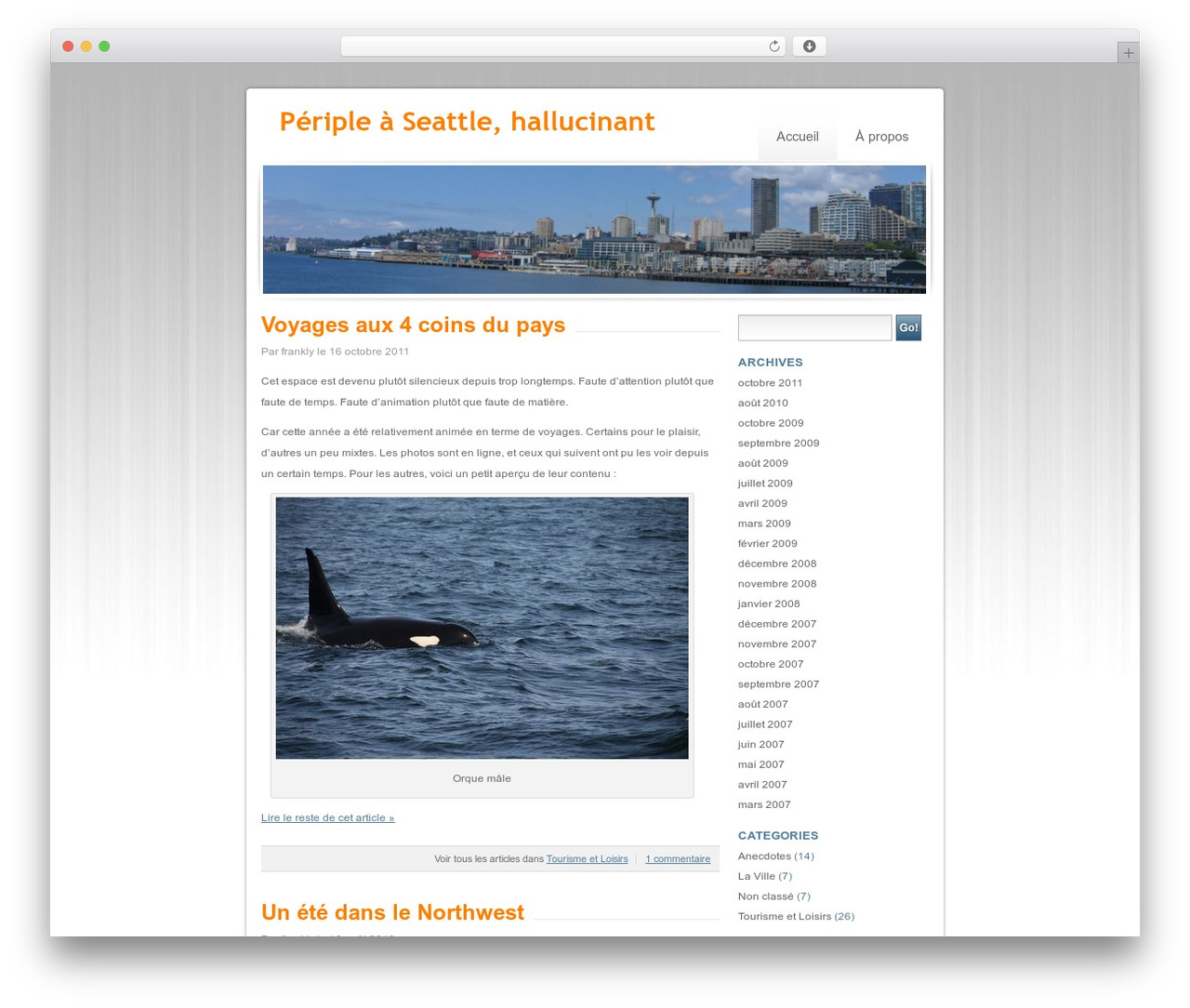Open archive mai 2007
Image resolution: width=1190 pixels, height=1008 pixels.
[x=760, y=764]
